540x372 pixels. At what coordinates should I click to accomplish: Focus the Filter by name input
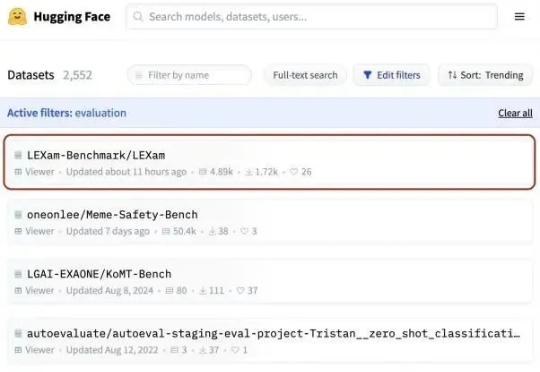[x=189, y=75]
